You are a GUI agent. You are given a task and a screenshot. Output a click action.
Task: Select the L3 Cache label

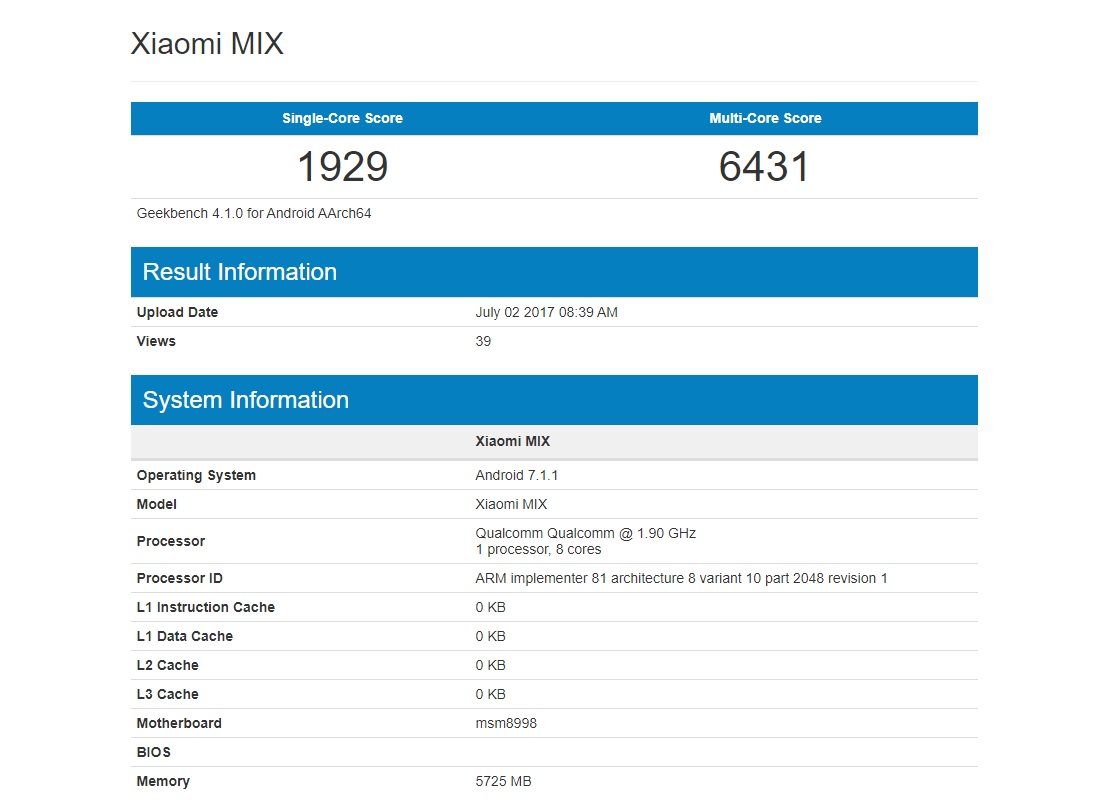(167, 695)
